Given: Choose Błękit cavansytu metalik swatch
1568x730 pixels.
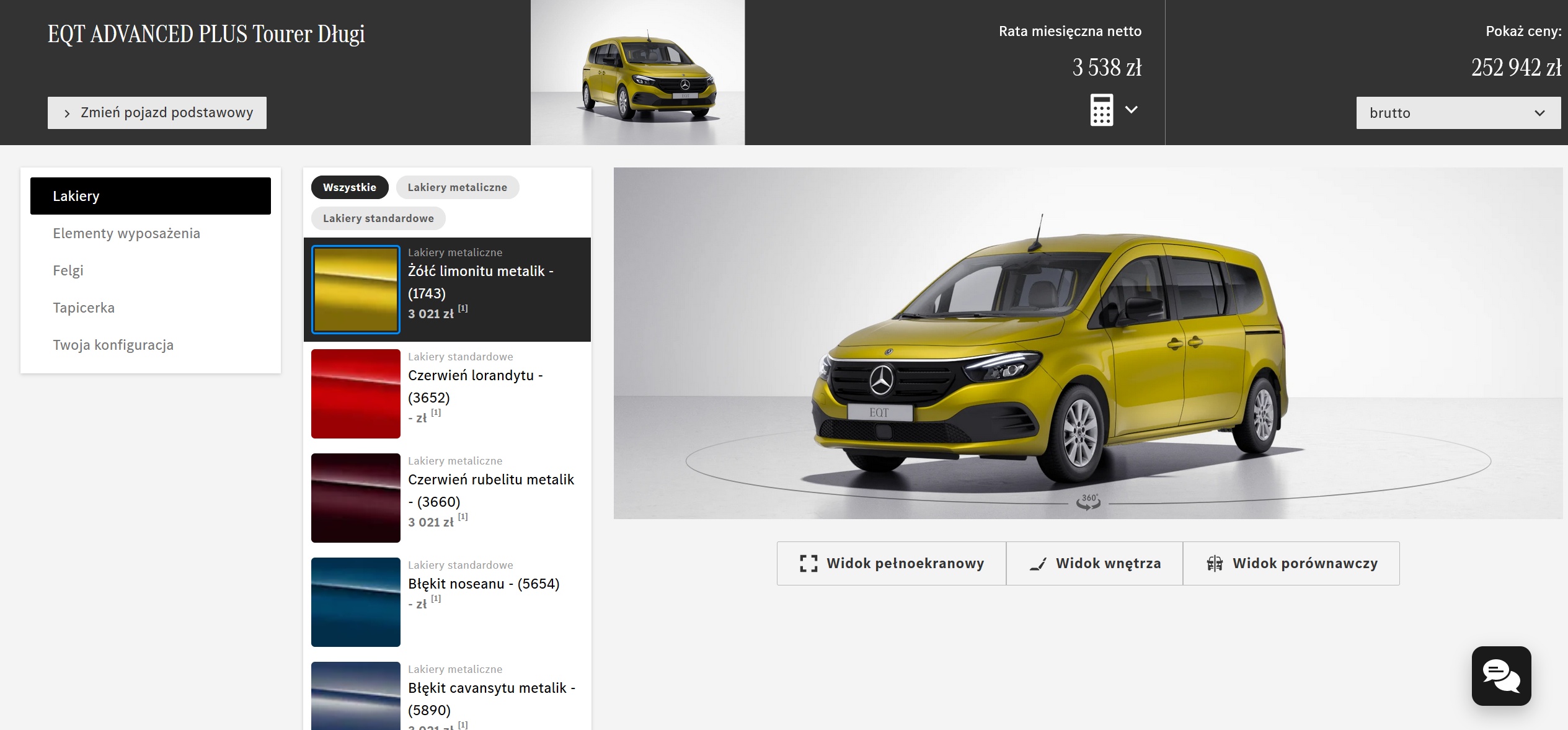Looking at the screenshot, I should coord(356,696).
